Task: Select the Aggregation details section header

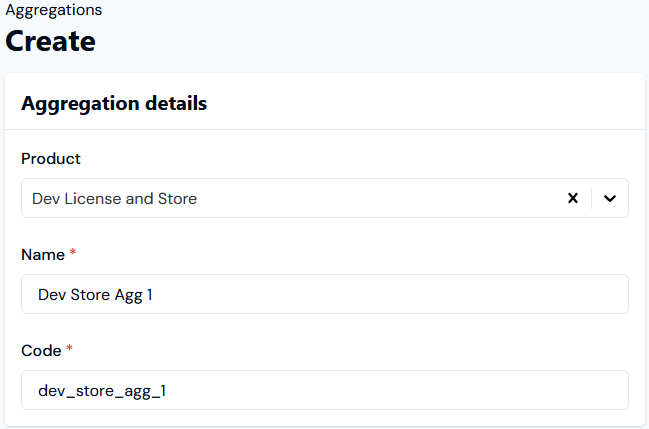Action: [x=114, y=103]
